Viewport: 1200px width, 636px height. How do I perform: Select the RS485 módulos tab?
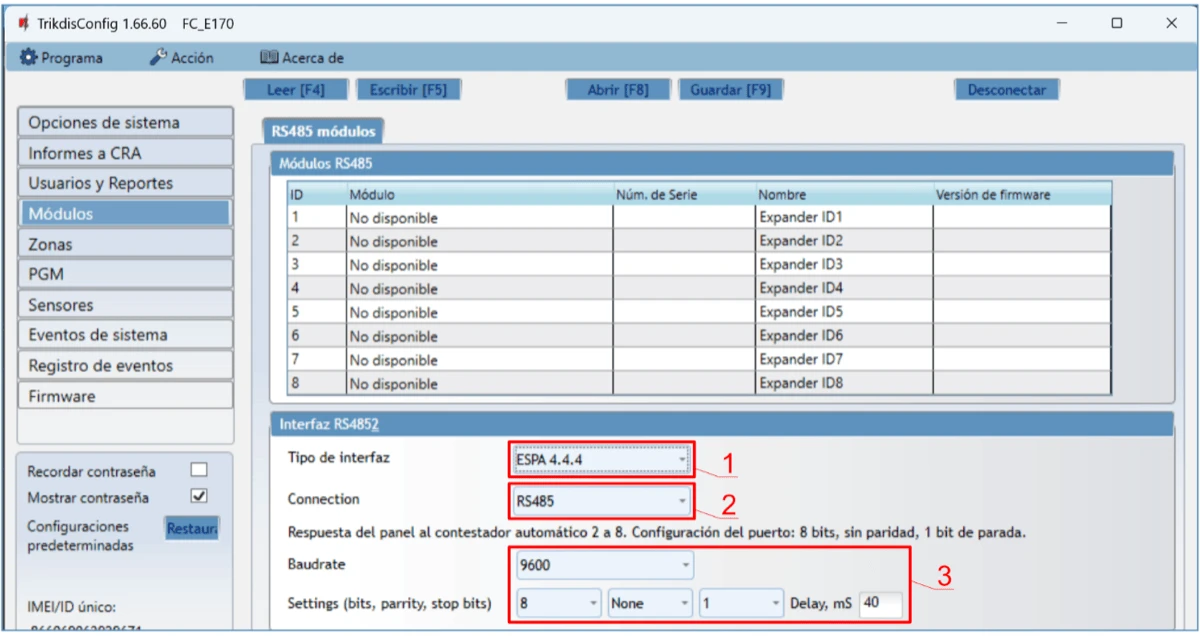[x=323, y=131]
